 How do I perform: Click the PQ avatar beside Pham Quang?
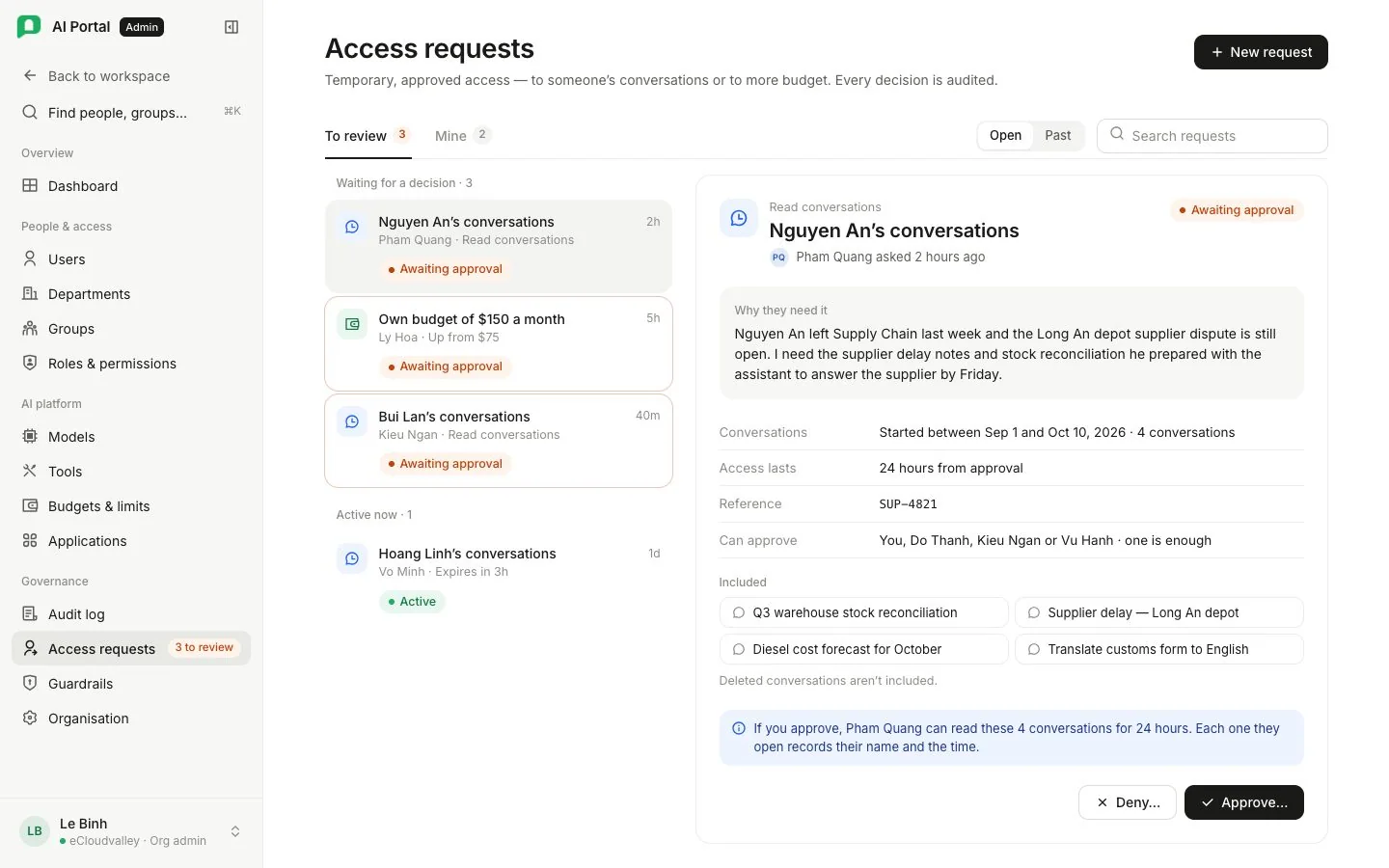pos(778,258)
